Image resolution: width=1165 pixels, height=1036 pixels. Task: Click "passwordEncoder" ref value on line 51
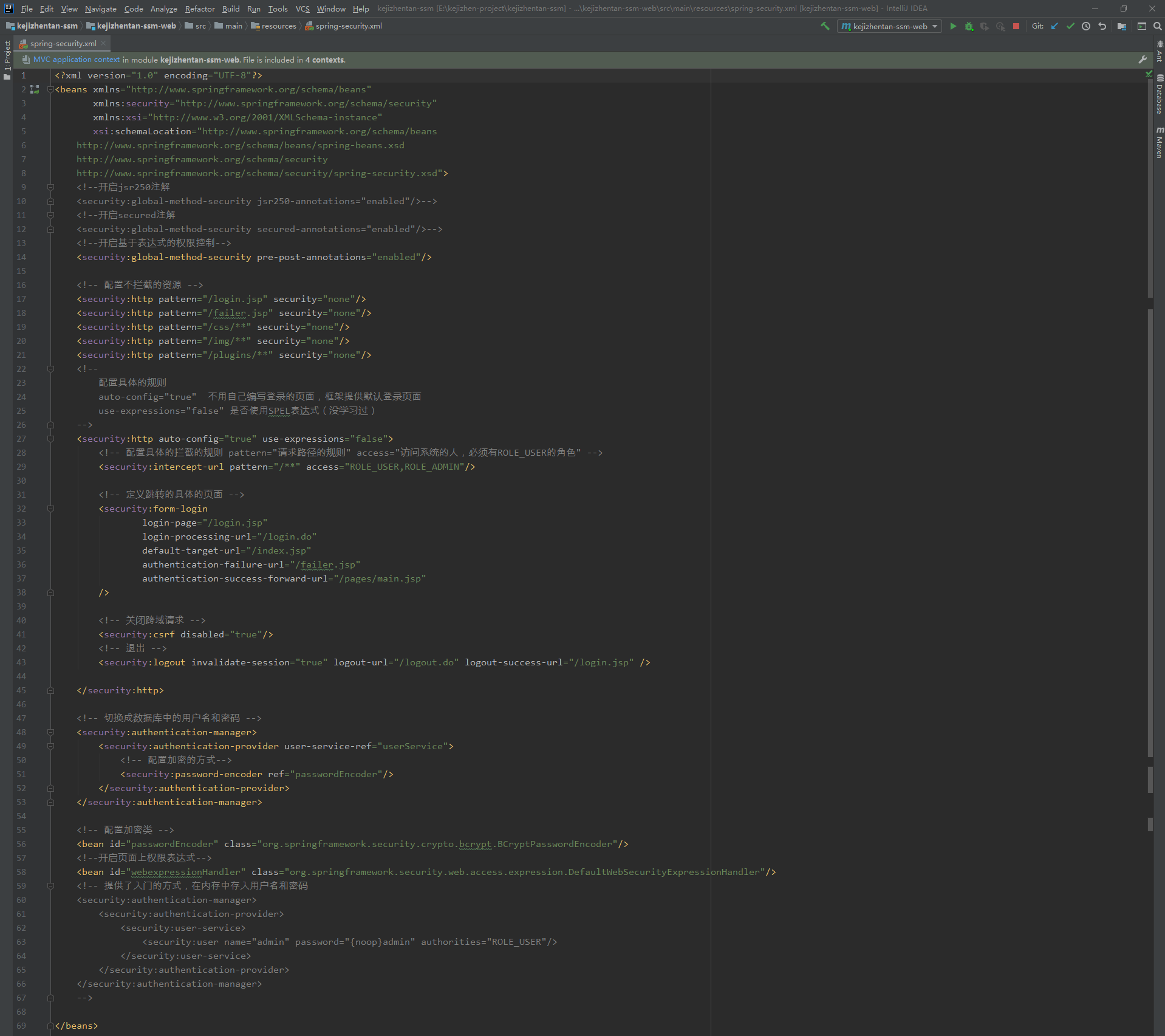(336, 774)
